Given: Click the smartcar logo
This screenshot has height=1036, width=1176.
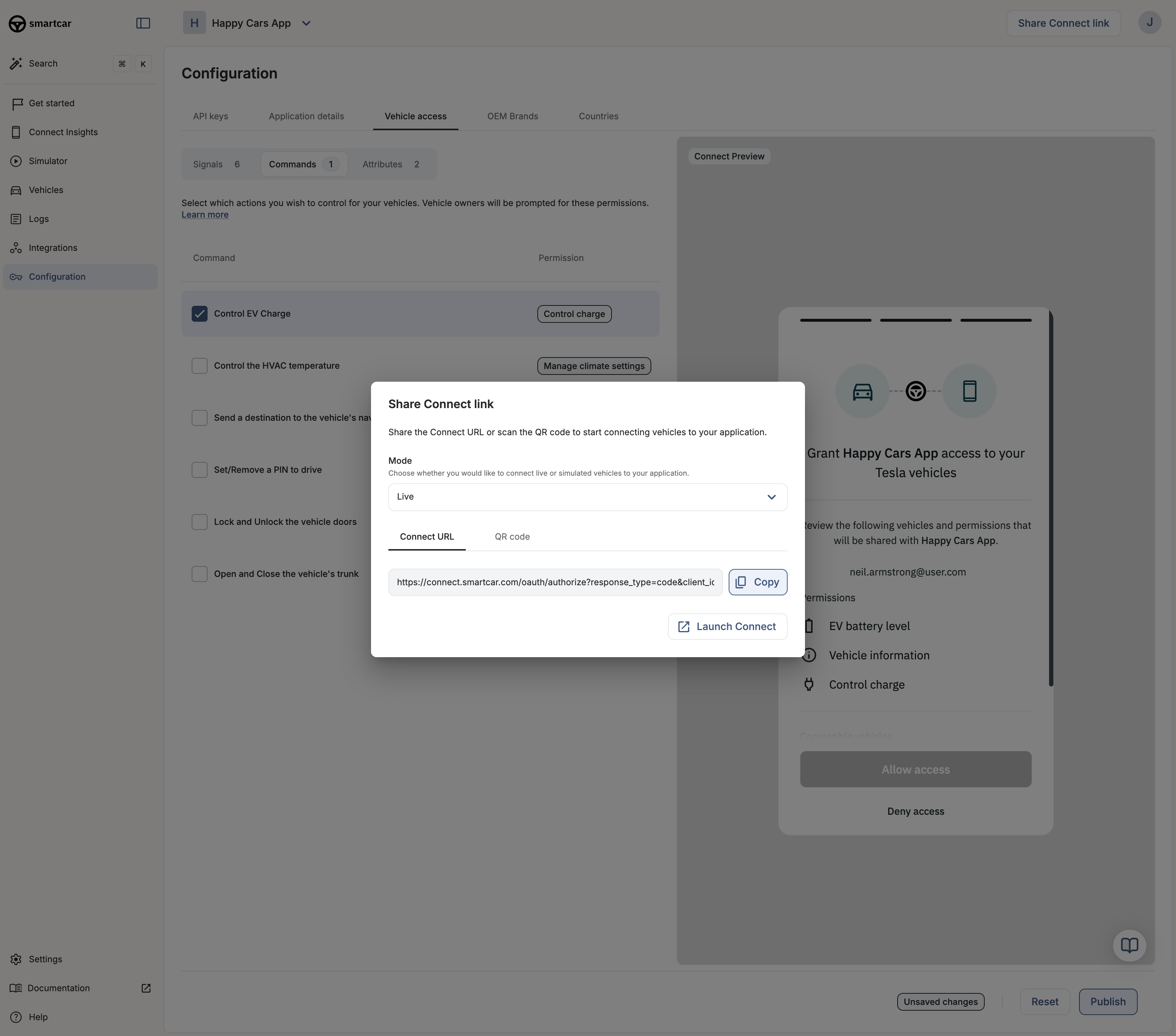Looking at the screenshot, I should point(40,23).
